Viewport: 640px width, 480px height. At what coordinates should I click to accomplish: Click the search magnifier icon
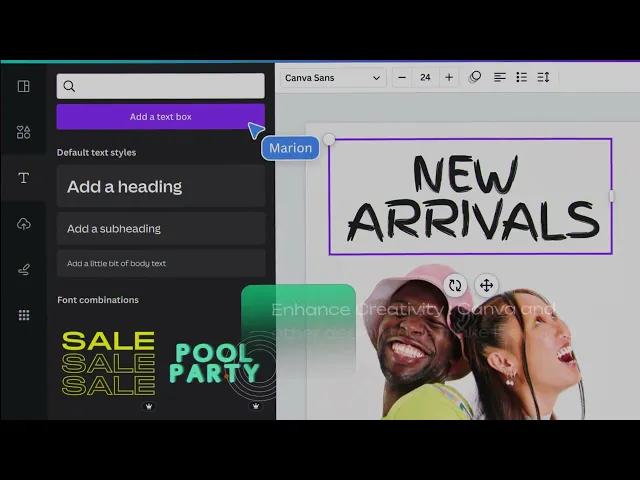point(69,86)
